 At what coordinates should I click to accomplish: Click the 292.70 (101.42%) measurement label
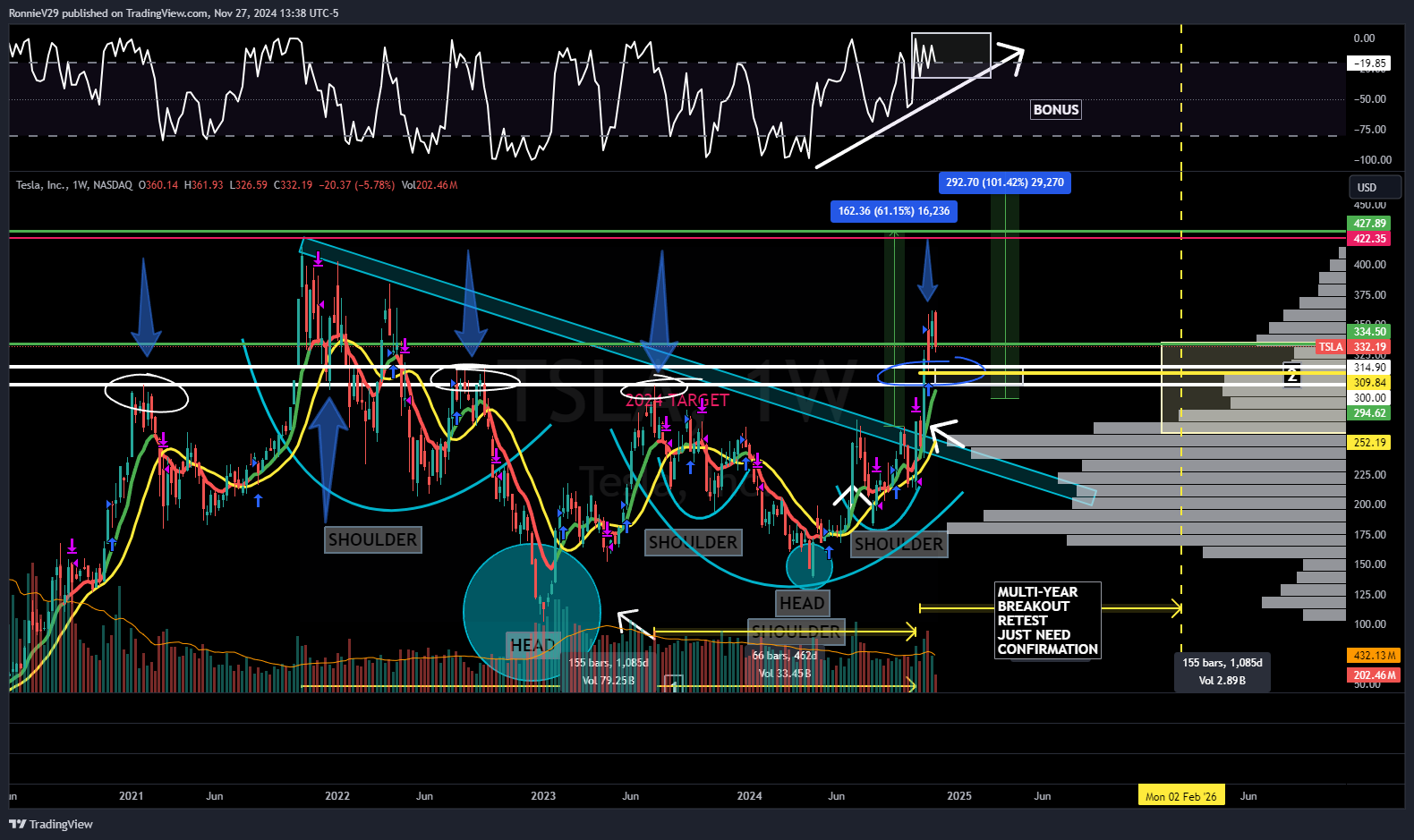pos(1005,182)
